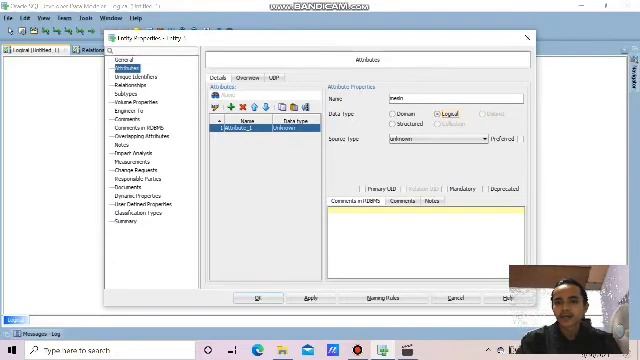Open the Windows Start menu

(x=12, y=350)
